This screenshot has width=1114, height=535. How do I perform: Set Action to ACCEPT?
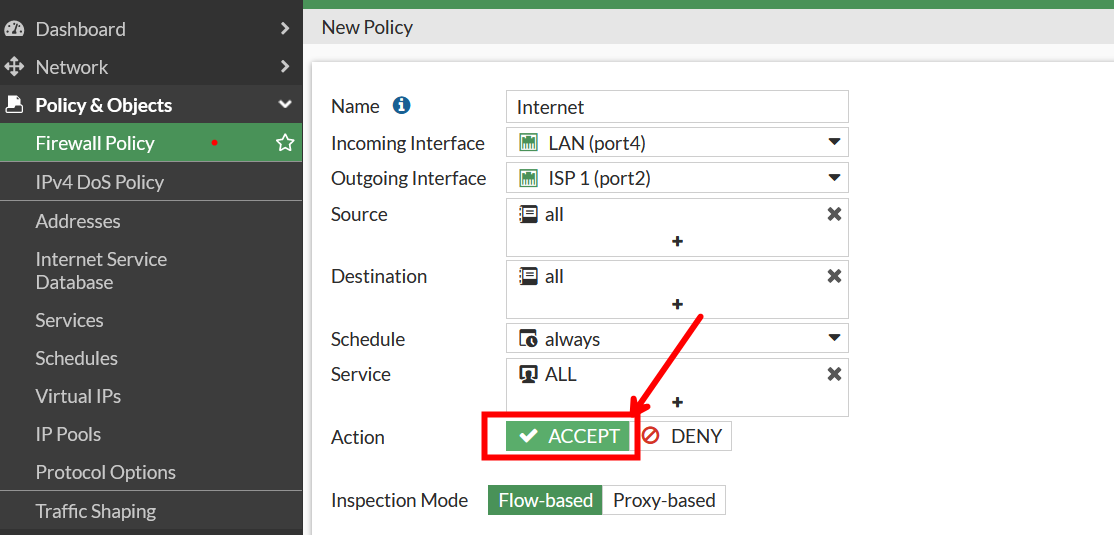pyautogui.click(x=569, y=436)
